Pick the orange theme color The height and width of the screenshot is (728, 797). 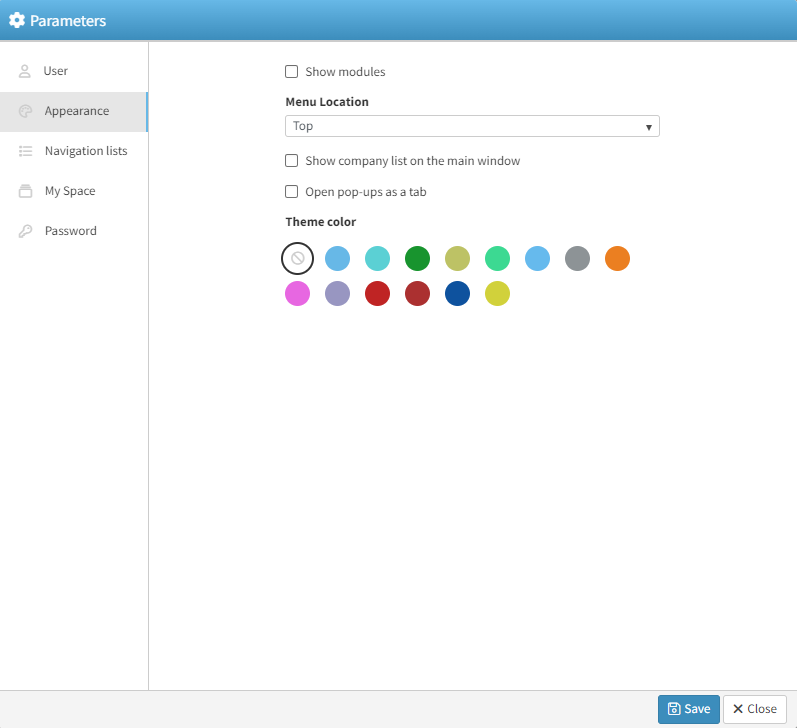point(617,259)
